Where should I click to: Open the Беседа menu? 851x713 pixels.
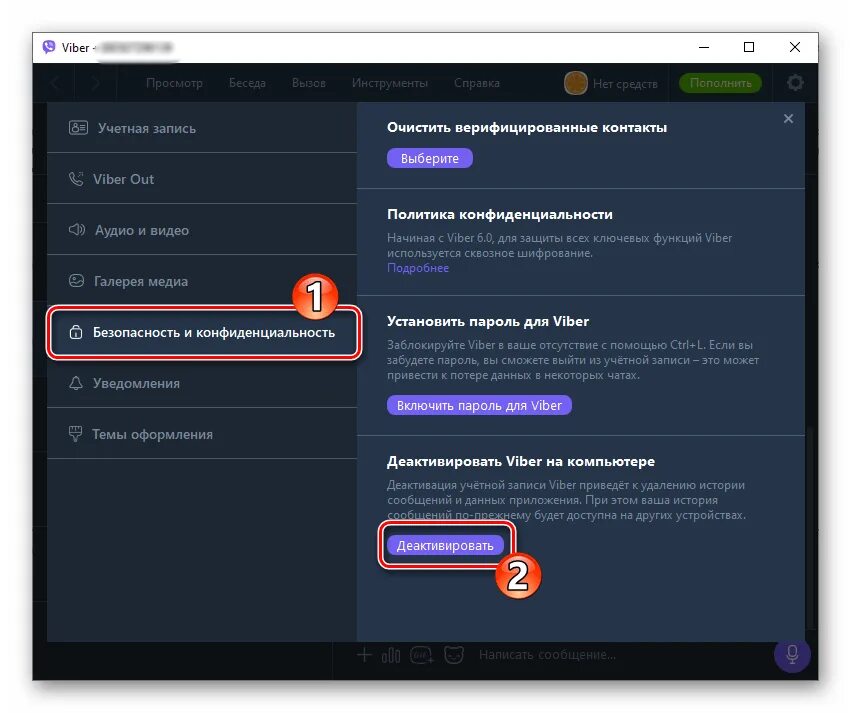(x=247, y=83)
